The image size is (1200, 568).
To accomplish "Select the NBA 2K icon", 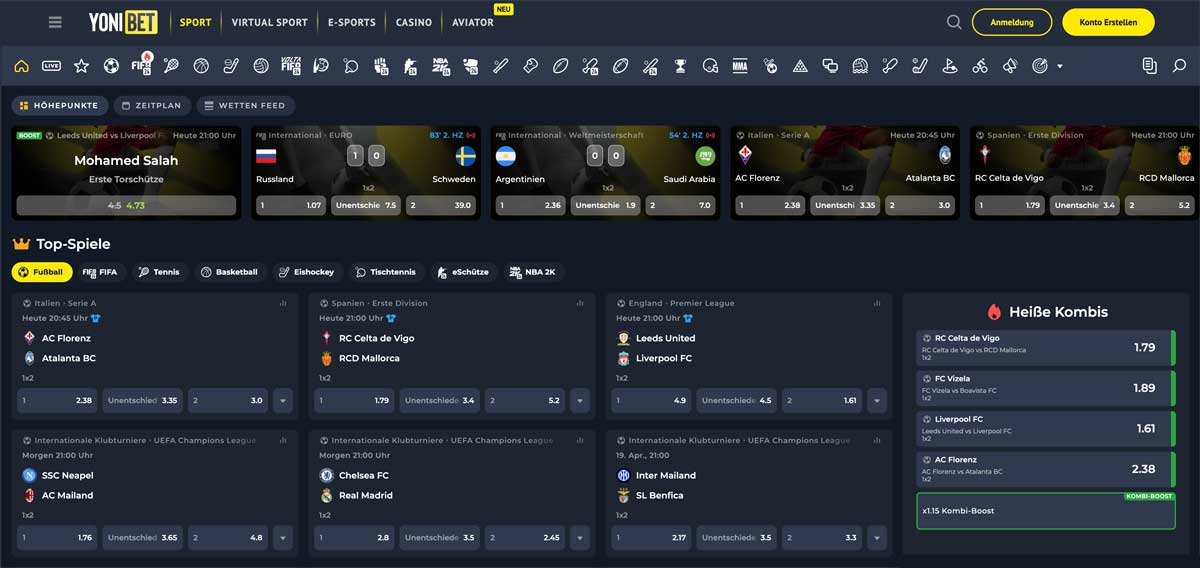I will click(441, 66).
